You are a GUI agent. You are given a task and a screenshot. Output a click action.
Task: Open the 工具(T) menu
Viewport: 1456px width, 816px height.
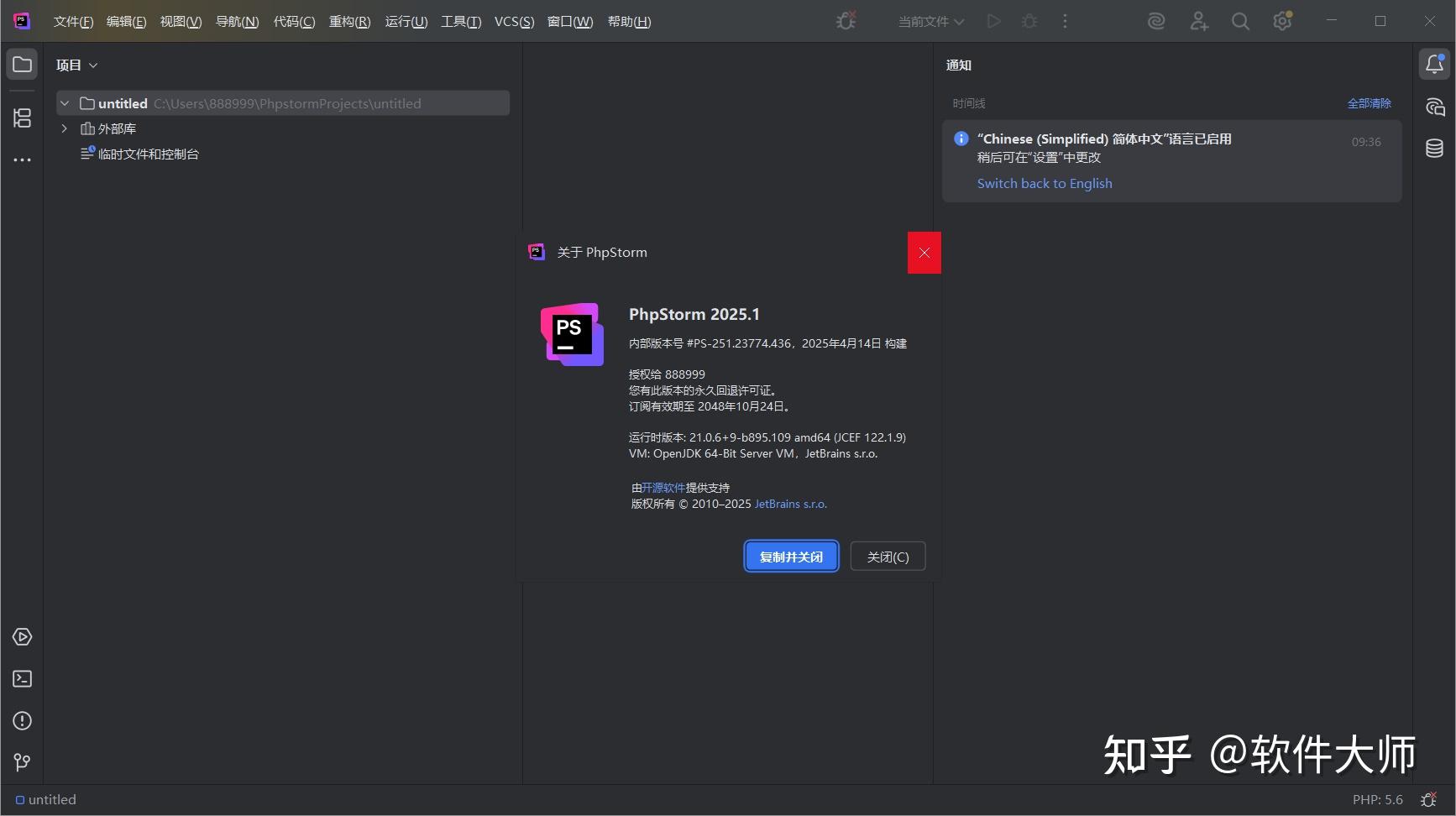(x=461, y=21)
